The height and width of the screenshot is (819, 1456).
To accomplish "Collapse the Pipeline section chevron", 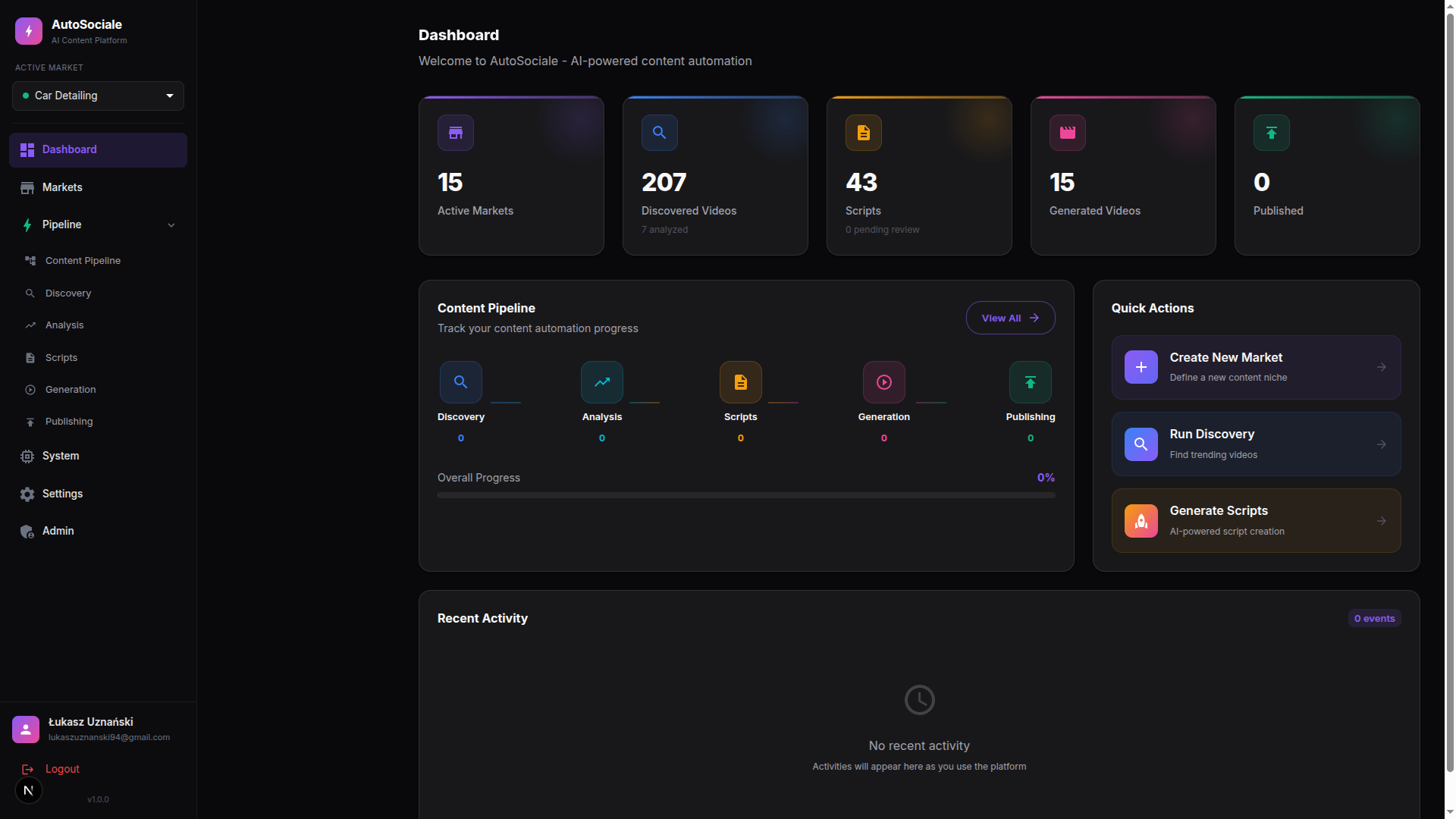I will click(171, 225).
